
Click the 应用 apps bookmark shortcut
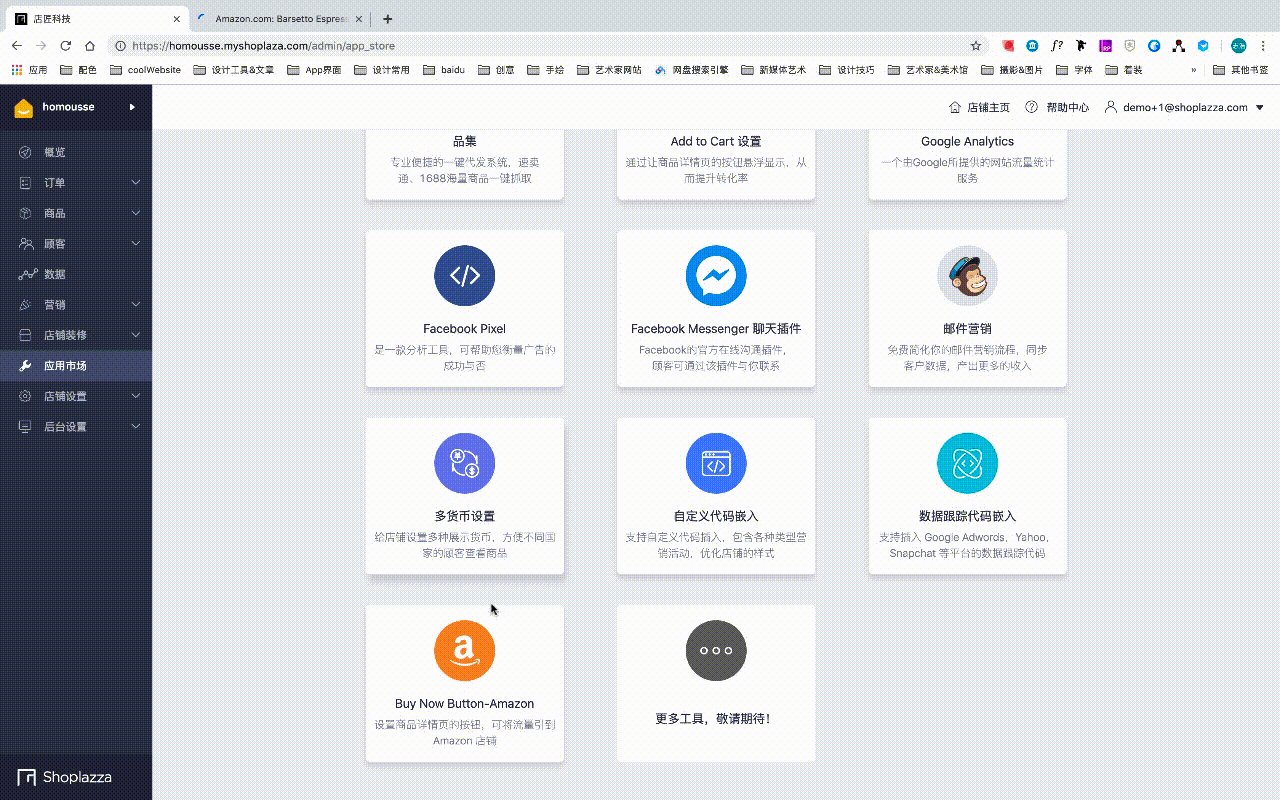29,70
